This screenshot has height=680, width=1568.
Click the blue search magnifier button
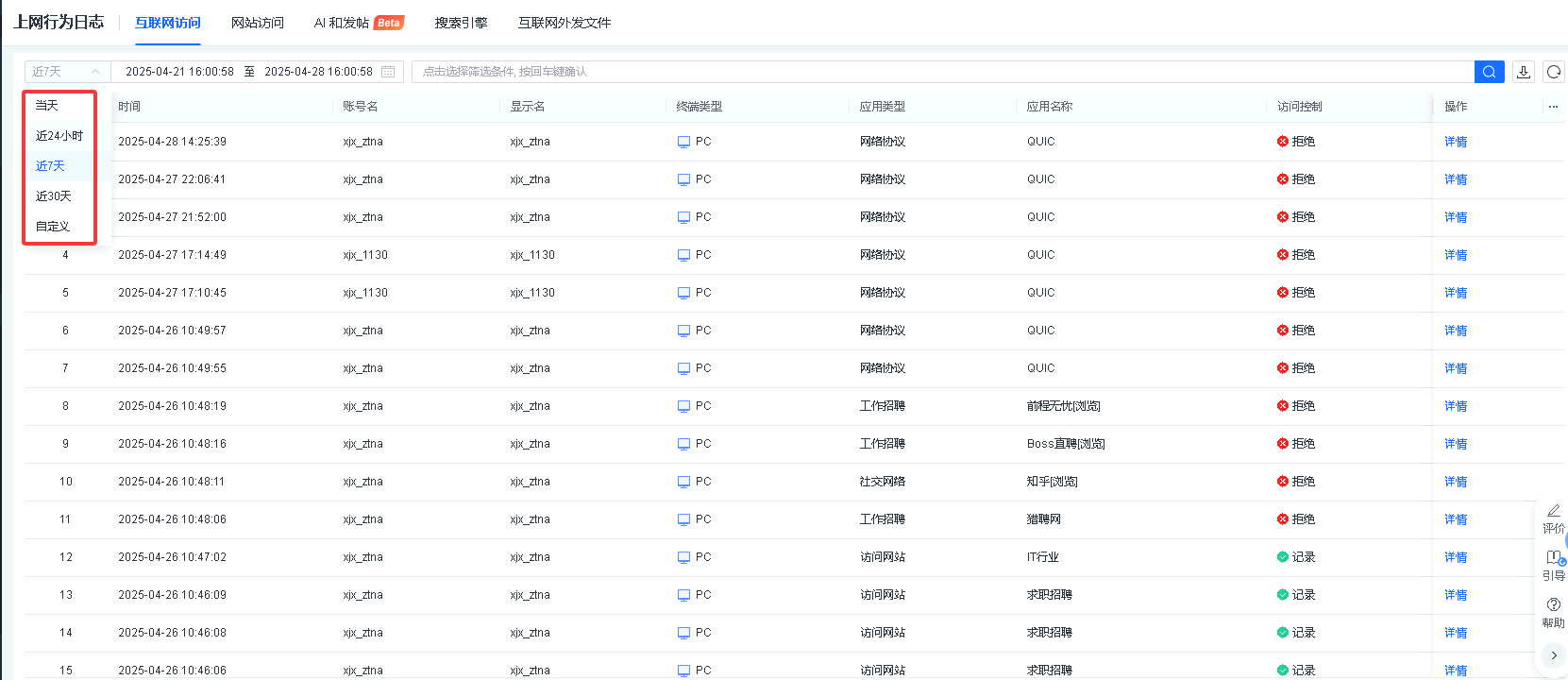point(1489,72)
